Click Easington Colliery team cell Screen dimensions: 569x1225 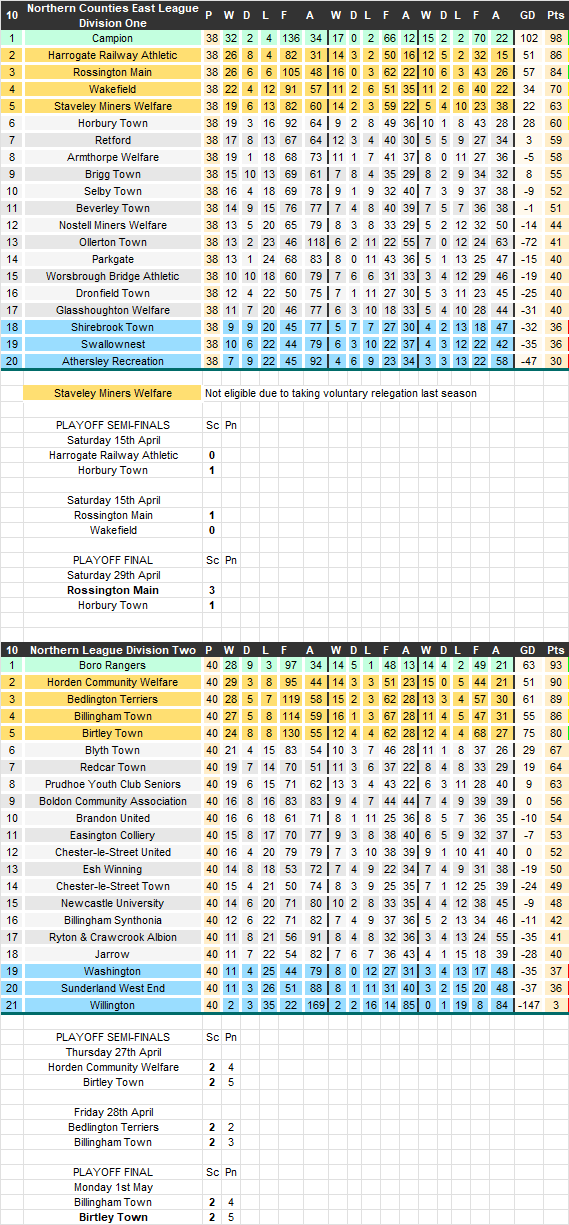point(112,835)
